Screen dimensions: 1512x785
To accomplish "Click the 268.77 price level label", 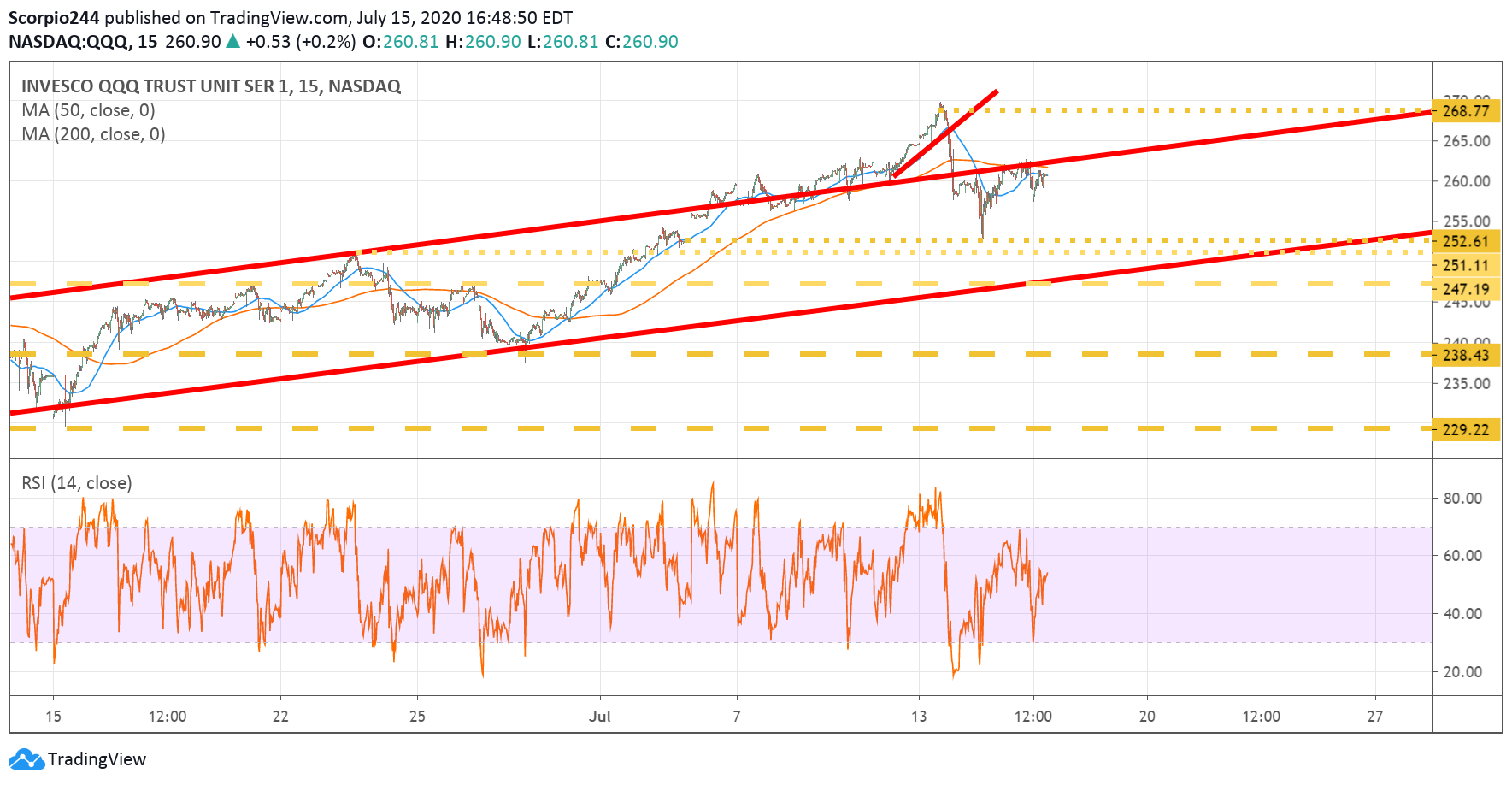I will click(1466, 110).
